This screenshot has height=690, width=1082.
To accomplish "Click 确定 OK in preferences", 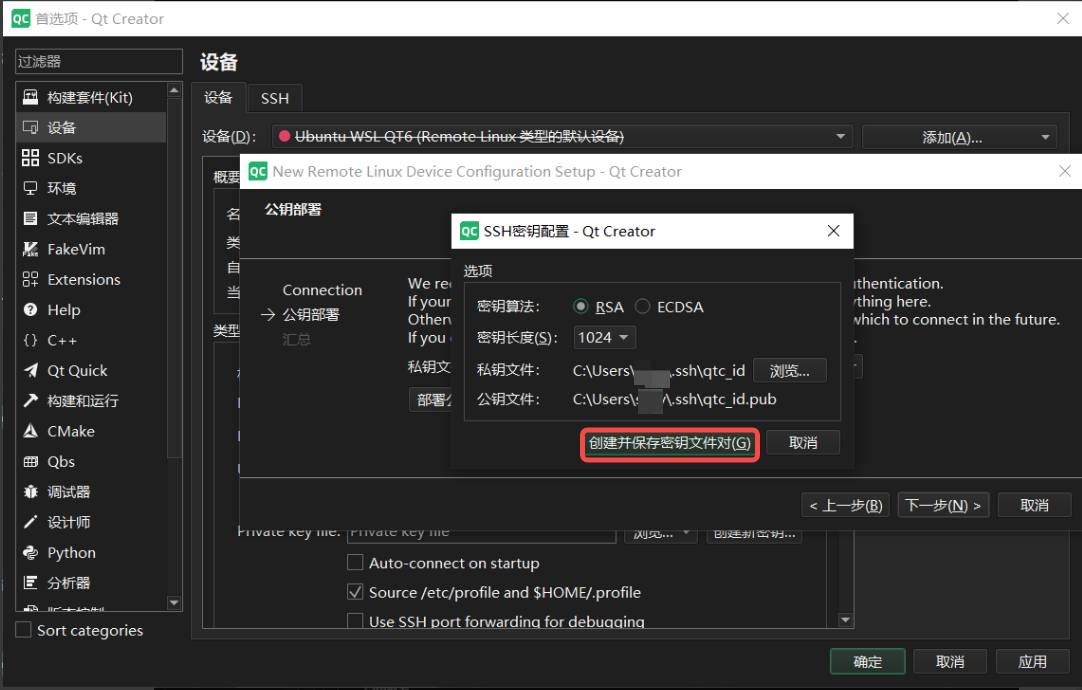I will (867, 662).
